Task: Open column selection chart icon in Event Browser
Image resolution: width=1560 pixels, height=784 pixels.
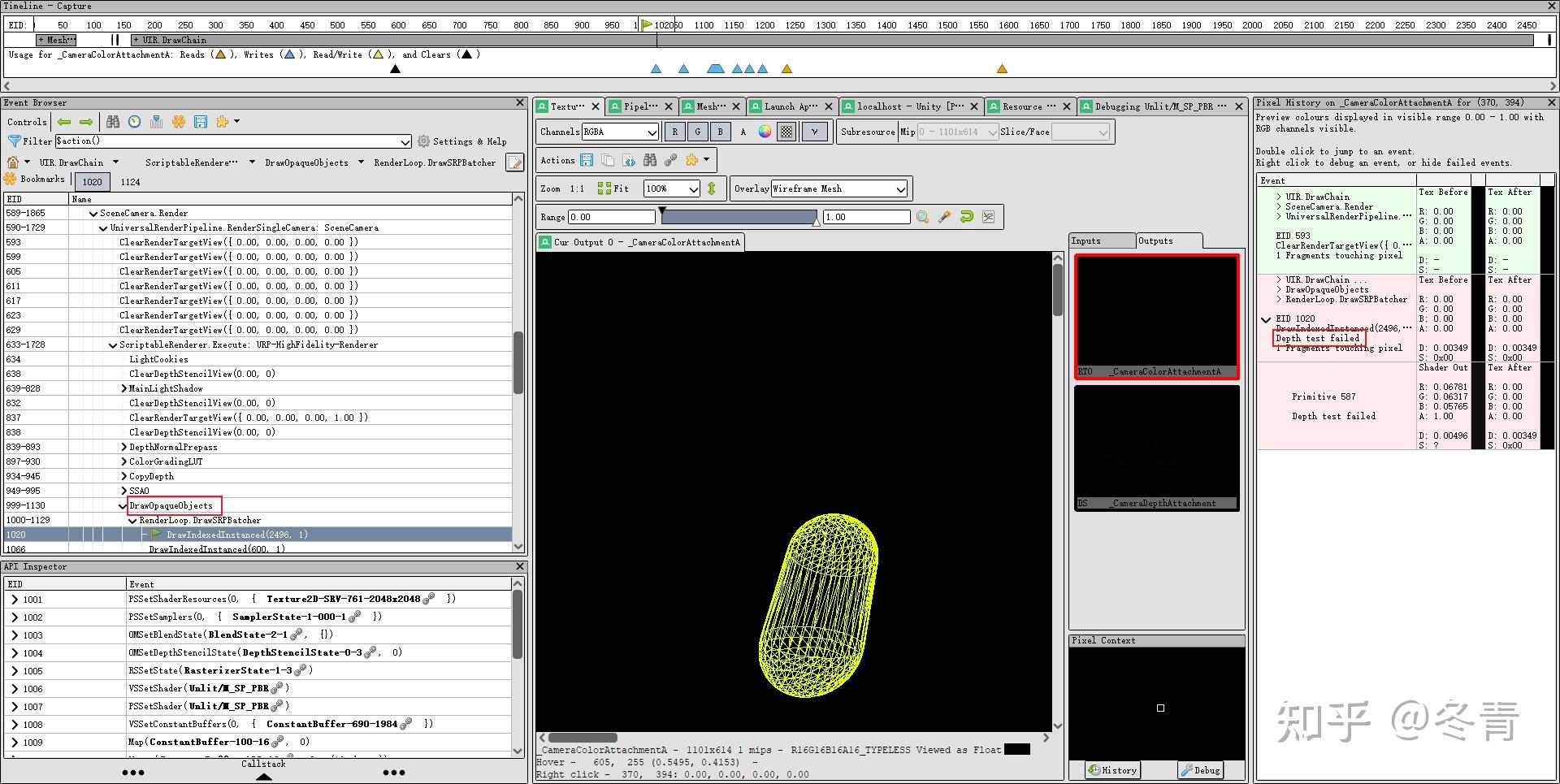Action: (157, 122)
